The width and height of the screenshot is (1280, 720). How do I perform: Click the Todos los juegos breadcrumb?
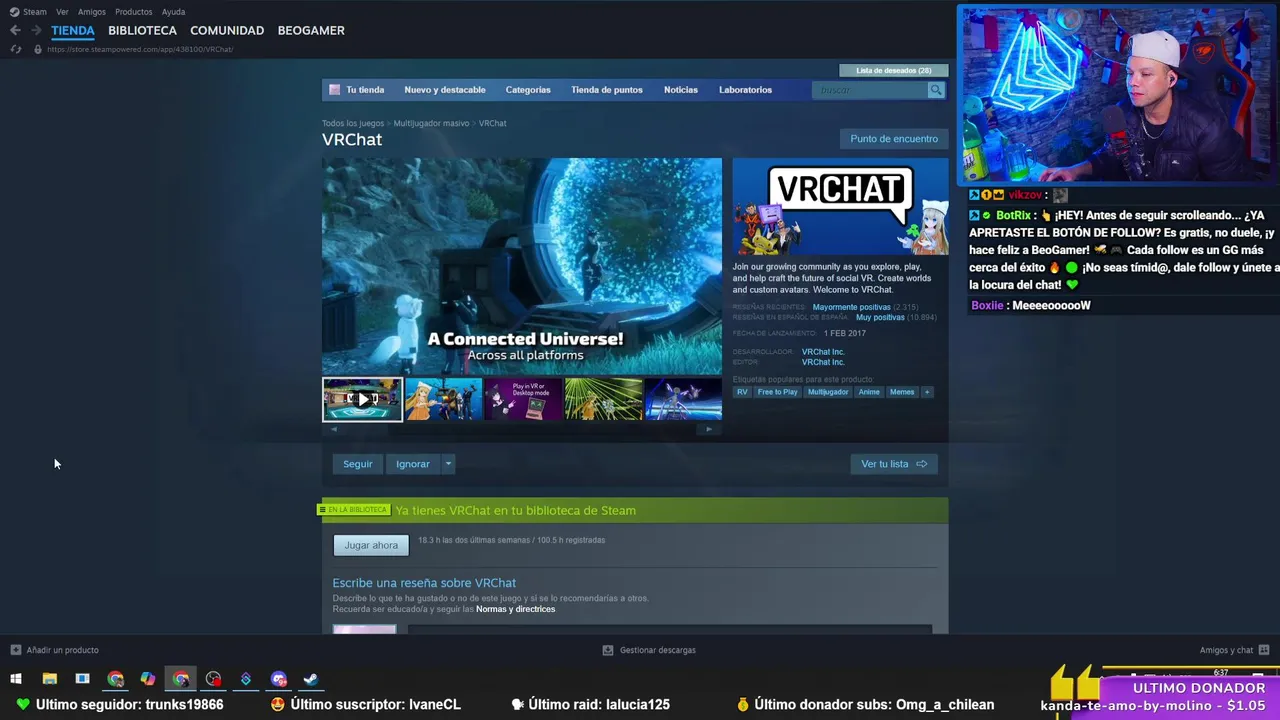353,124
